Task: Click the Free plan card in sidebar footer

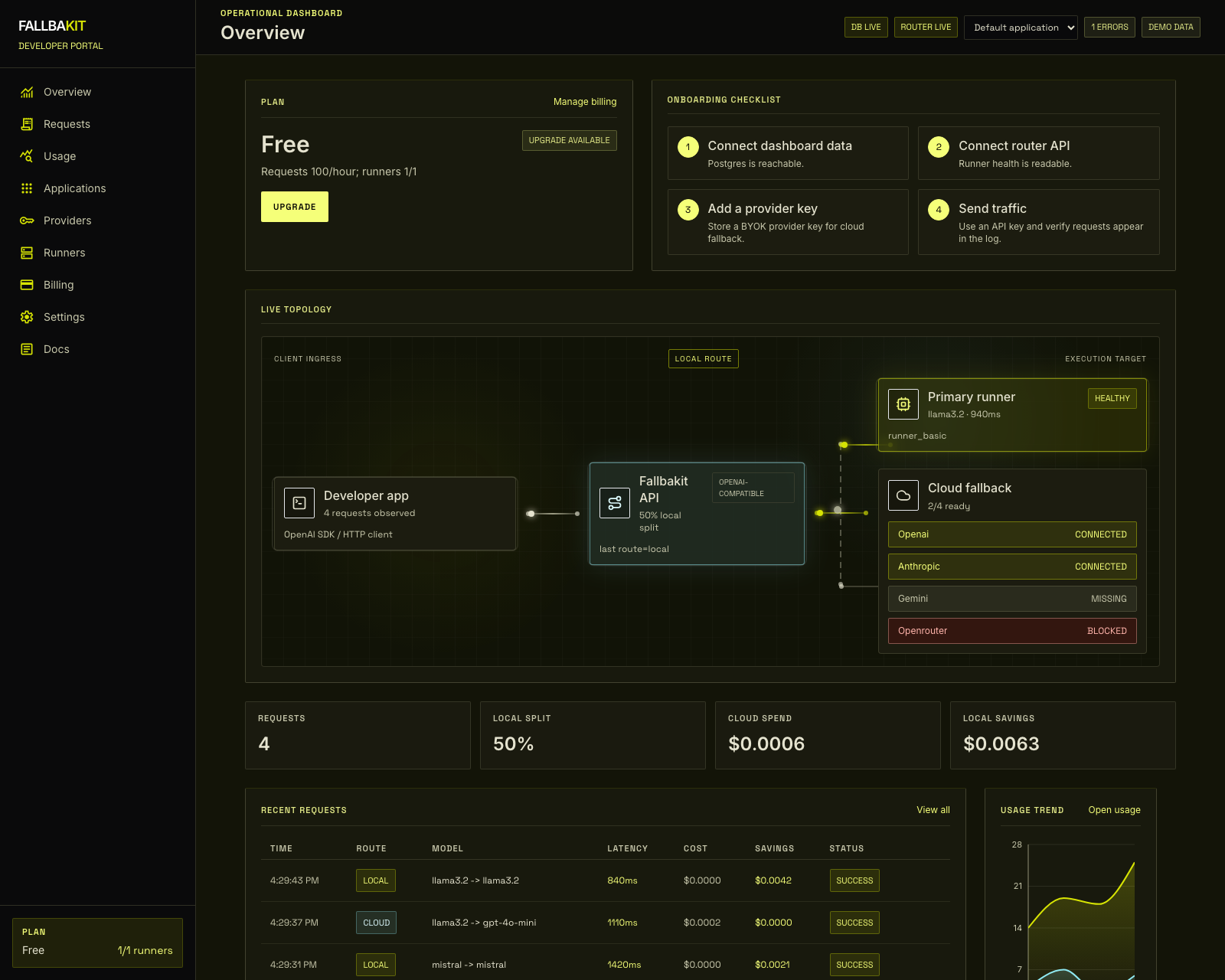Action: coord(97,942)
